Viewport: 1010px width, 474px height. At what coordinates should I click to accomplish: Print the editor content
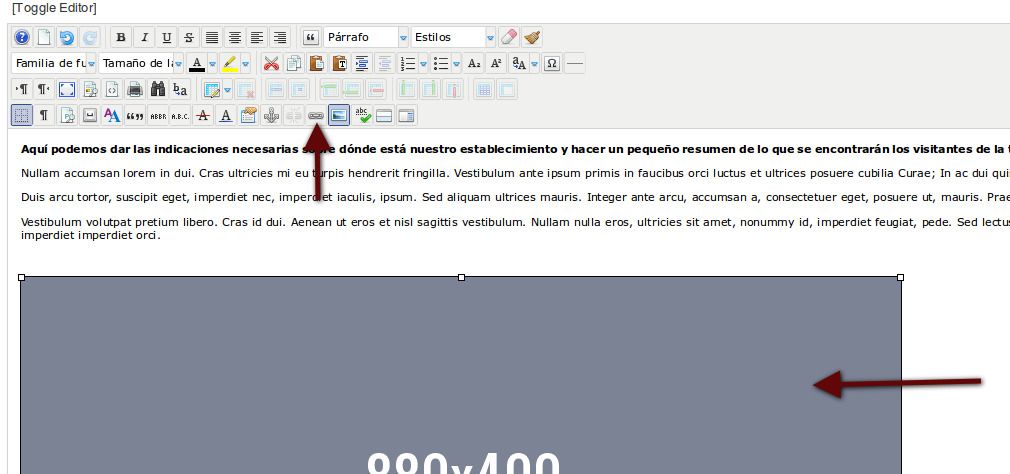pos(135,89)
